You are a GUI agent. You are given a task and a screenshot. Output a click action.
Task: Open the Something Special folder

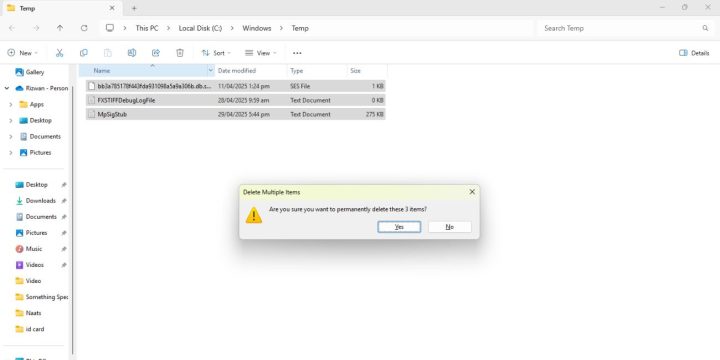(x=42, y=297)
